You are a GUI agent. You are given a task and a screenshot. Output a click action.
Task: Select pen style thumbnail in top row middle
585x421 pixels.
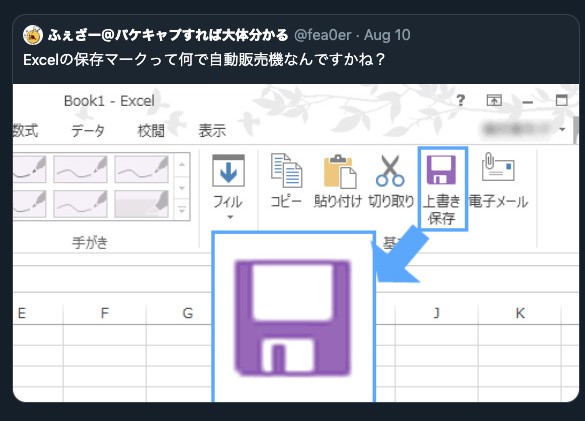[80, 169]
